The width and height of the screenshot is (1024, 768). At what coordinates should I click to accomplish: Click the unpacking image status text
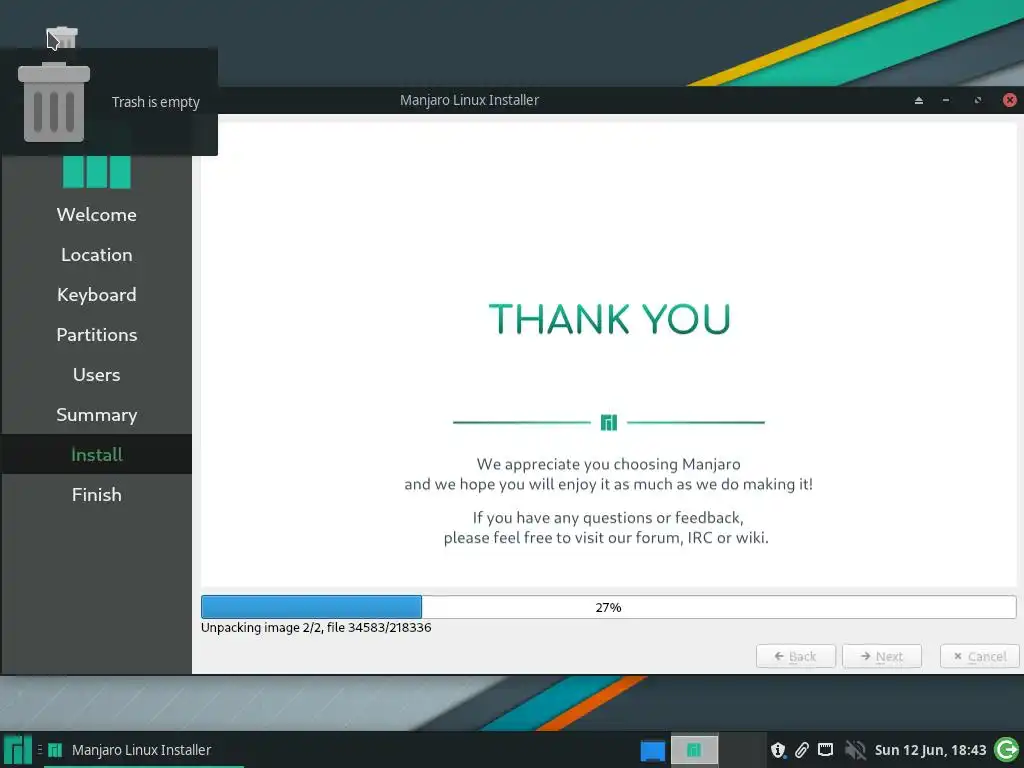pos(316,628)
